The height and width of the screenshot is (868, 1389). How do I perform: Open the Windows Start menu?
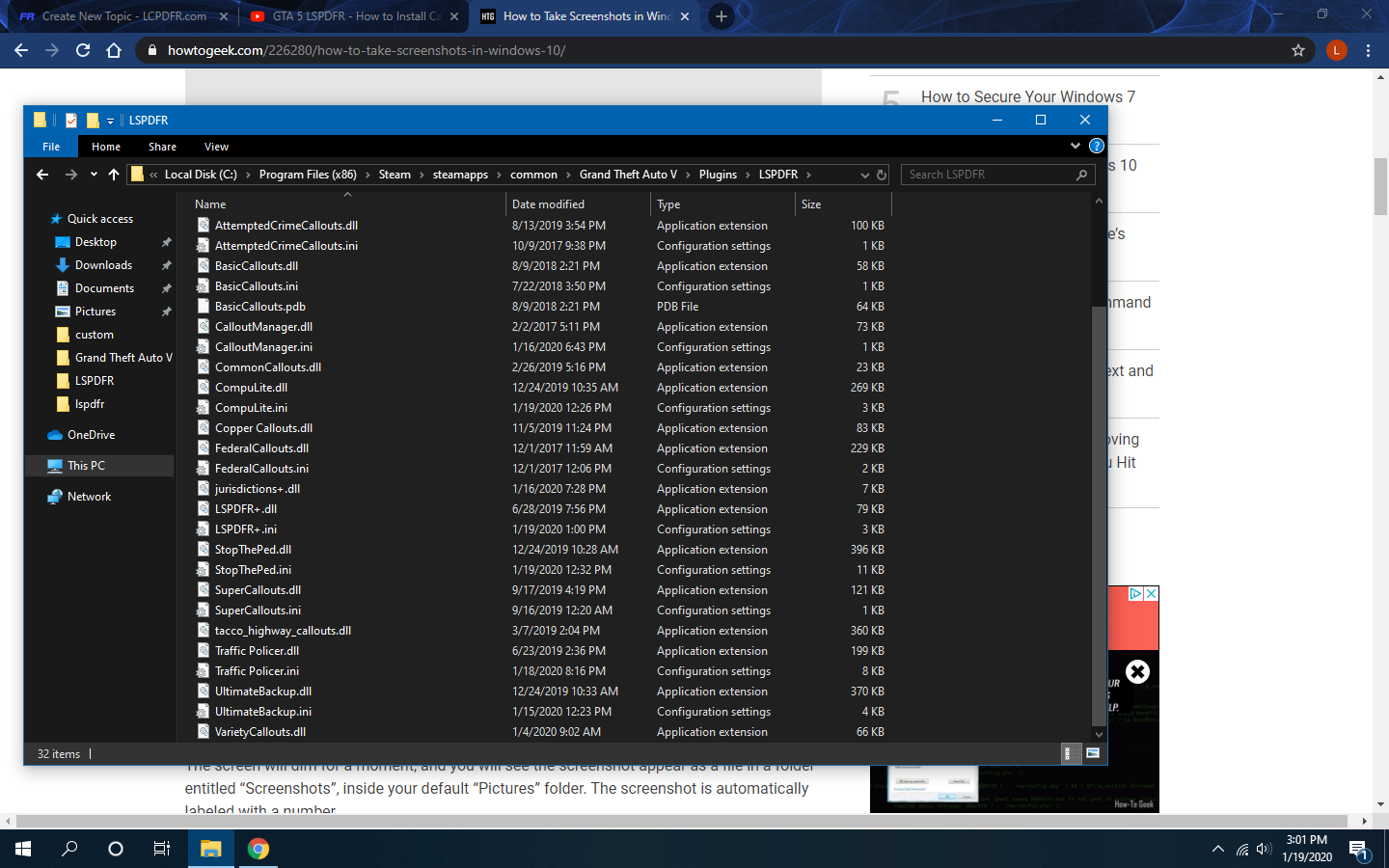[23, 849]
